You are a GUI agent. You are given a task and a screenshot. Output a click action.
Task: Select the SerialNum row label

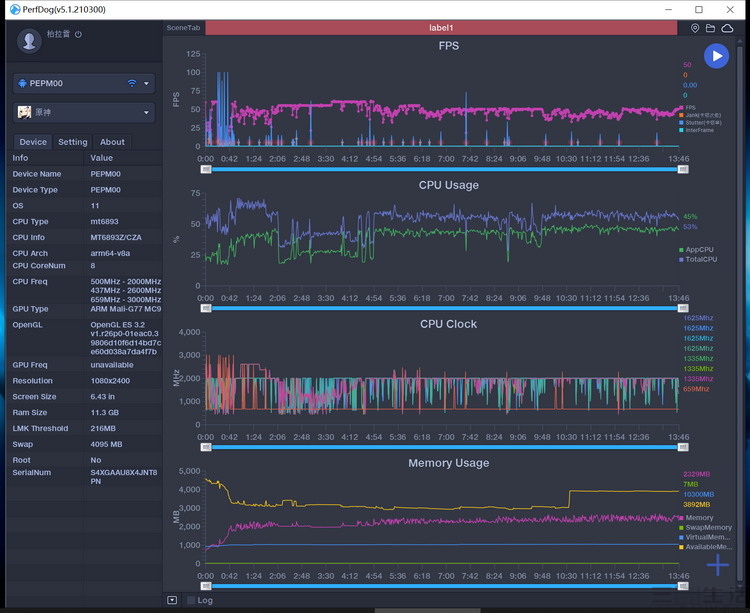click(32, 472)
